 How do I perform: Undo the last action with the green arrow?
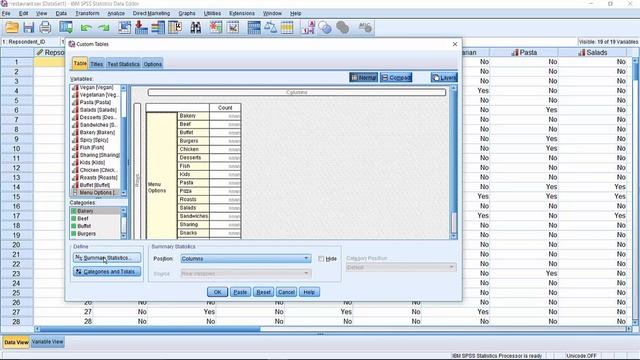86,28
